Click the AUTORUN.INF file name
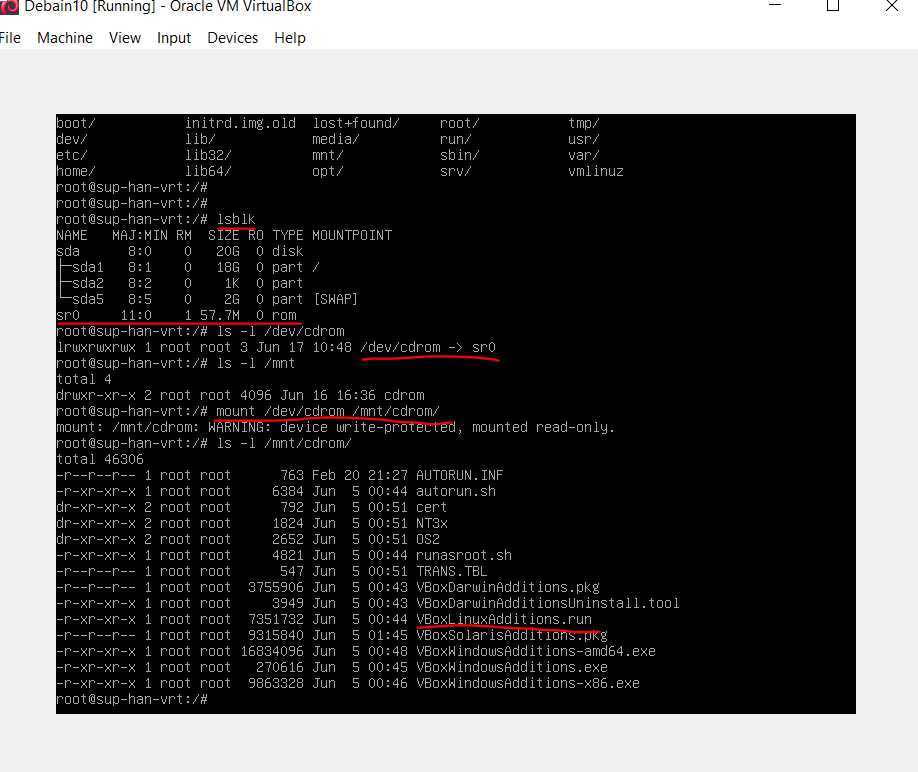 pyautogui.click(x=460, y=475)
